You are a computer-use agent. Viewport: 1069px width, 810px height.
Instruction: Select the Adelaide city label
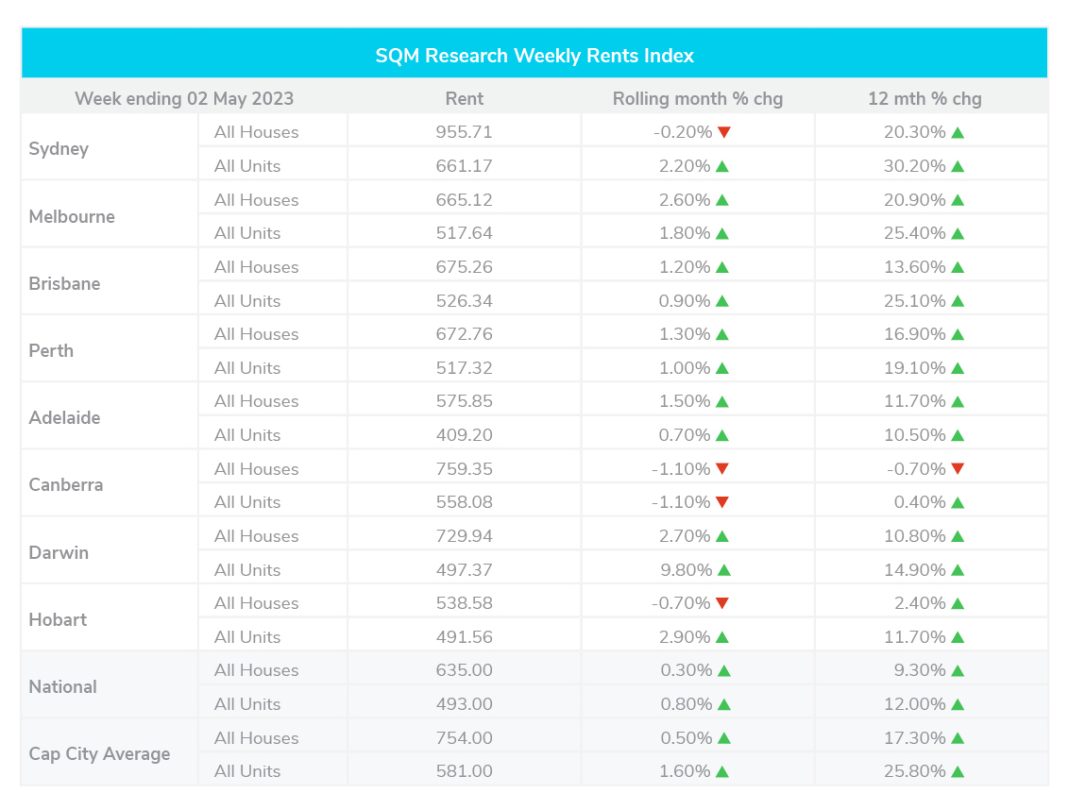64,417
